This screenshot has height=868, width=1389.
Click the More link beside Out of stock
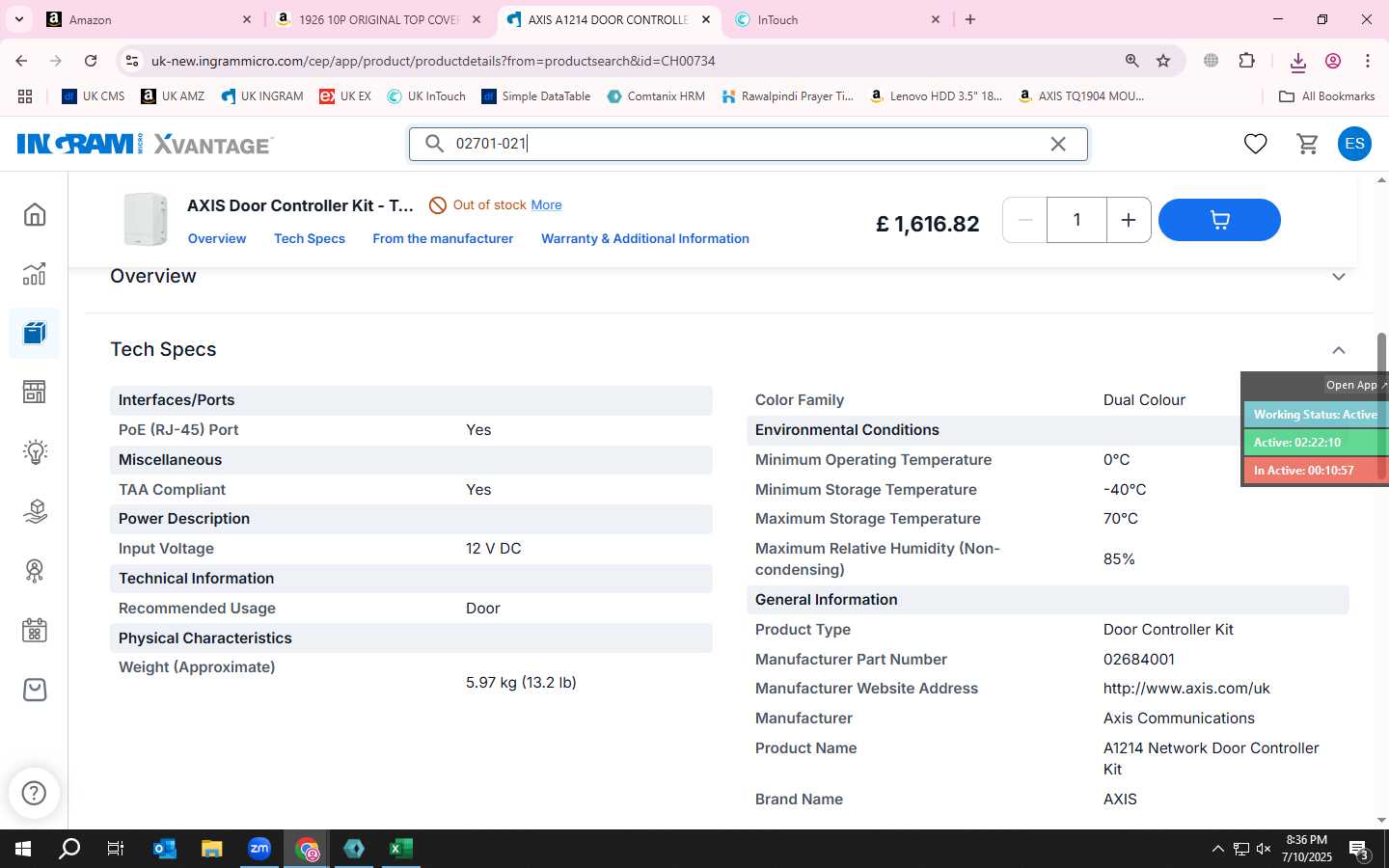[x=546, y=204]
